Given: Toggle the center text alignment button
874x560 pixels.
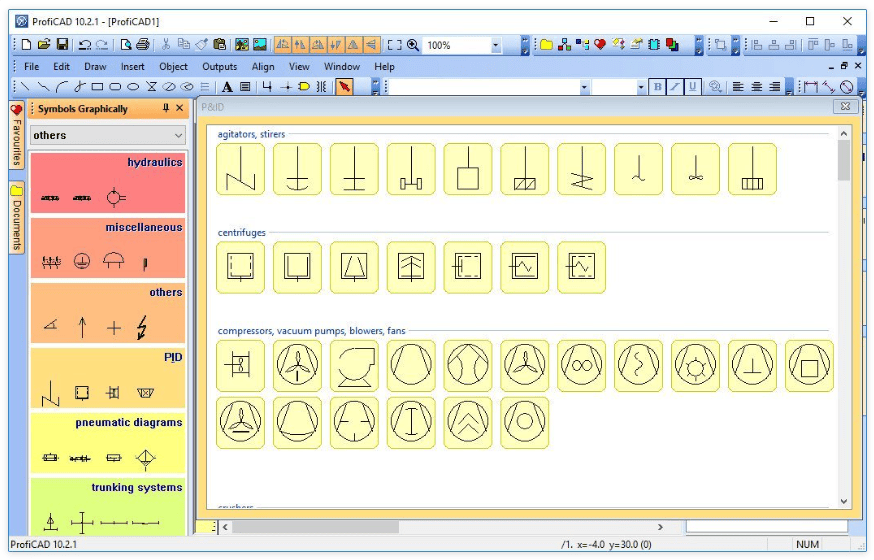Looking at the screenshot, I should coord(756,86).
